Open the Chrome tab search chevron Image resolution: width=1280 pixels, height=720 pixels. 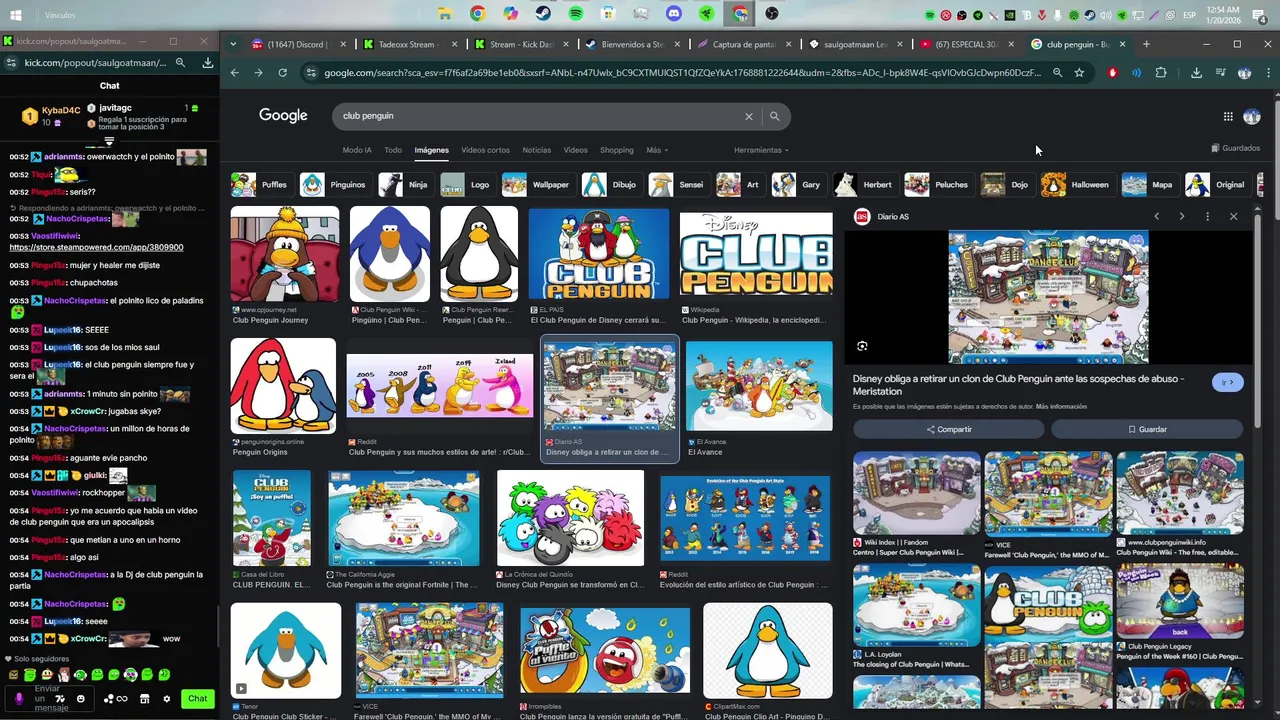[x=233, y=44]
